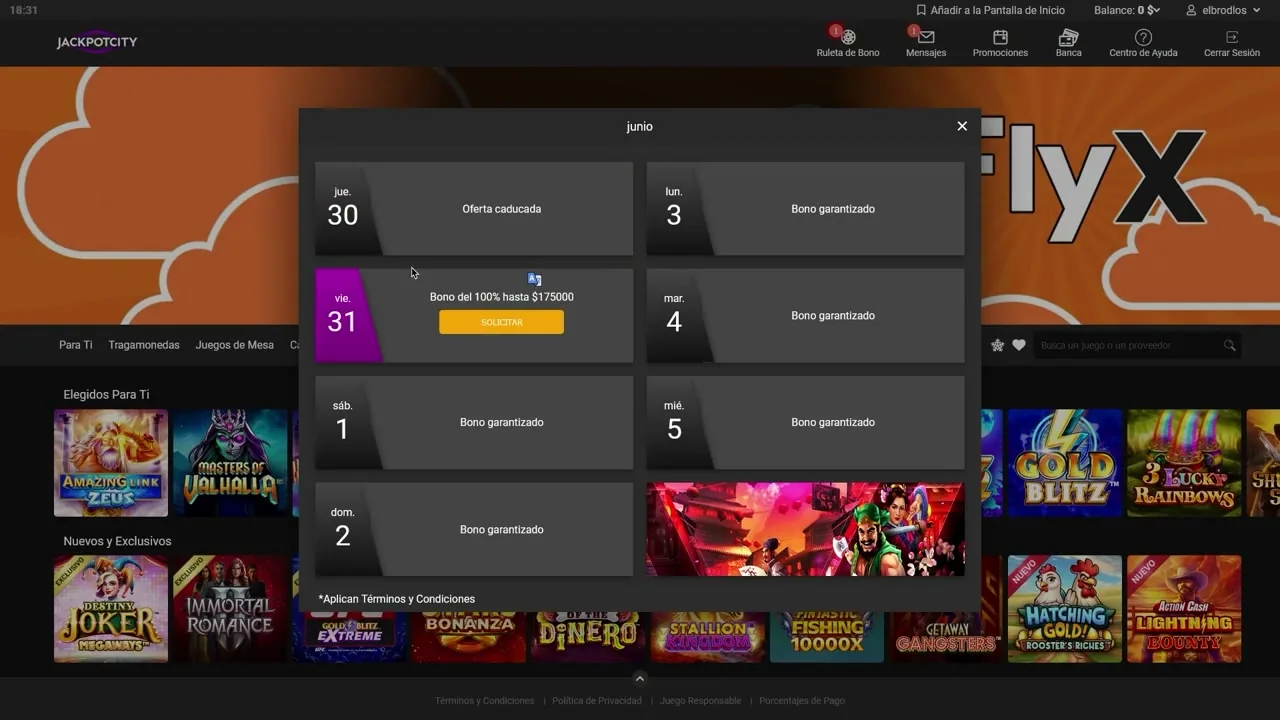1280x720 pixels.
Task: Open the Getaway Gangsters game
Action: coord(946,636)
